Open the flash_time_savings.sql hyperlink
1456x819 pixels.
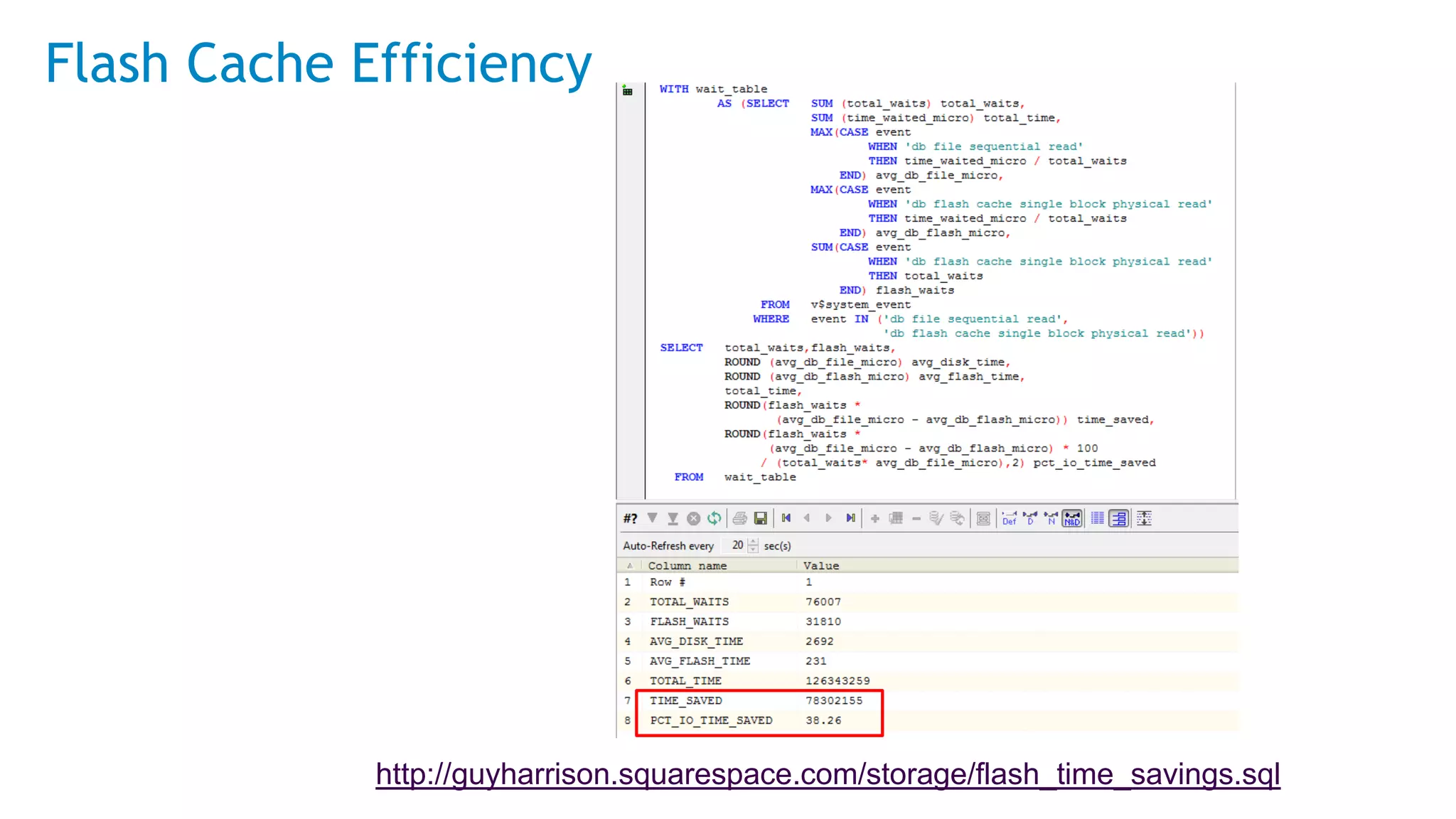[x=828, y=774]
